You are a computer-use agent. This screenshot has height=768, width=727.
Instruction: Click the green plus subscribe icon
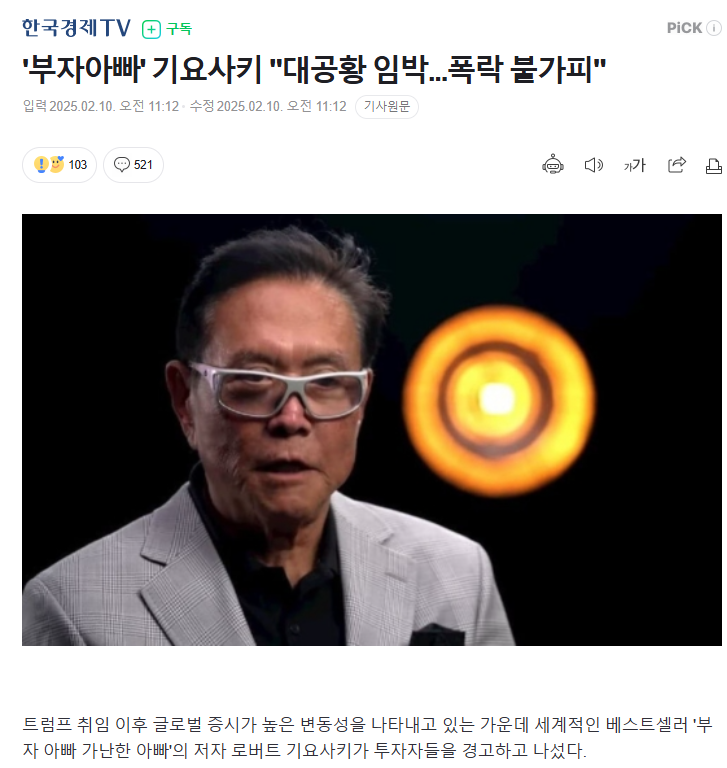(151, 29)
